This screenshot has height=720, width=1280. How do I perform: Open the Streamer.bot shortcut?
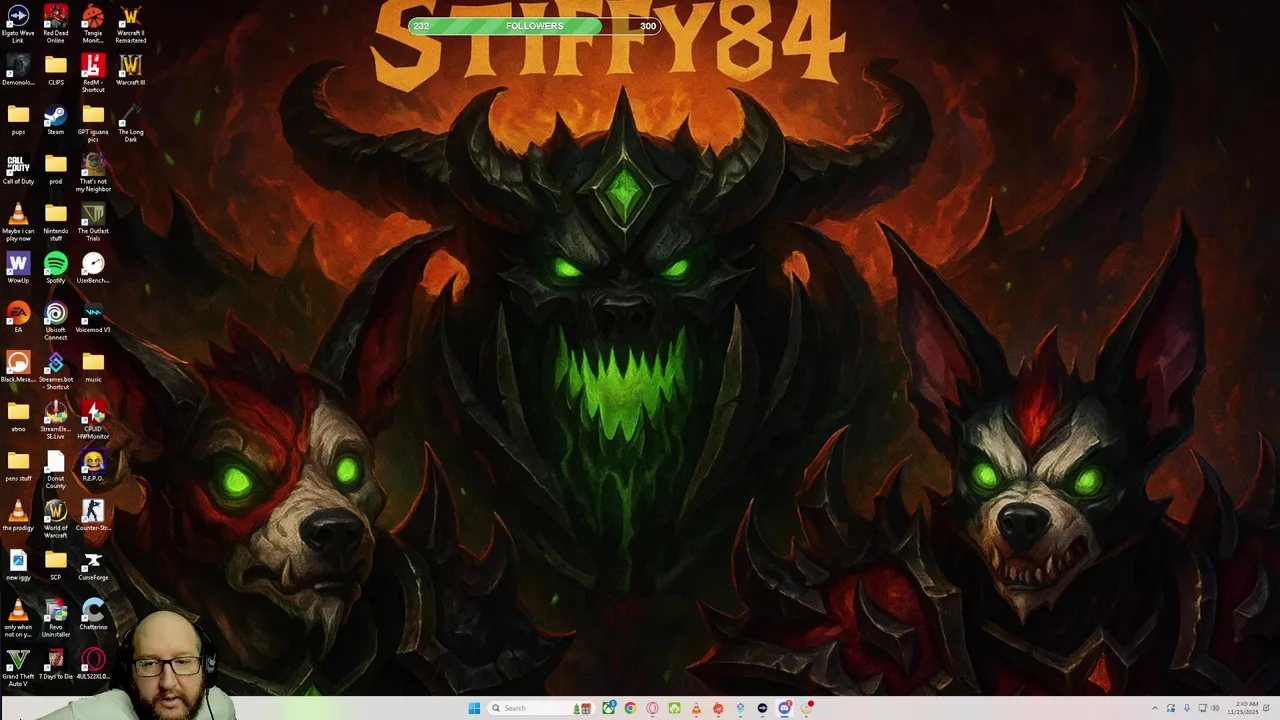click(x=55, y=371)
